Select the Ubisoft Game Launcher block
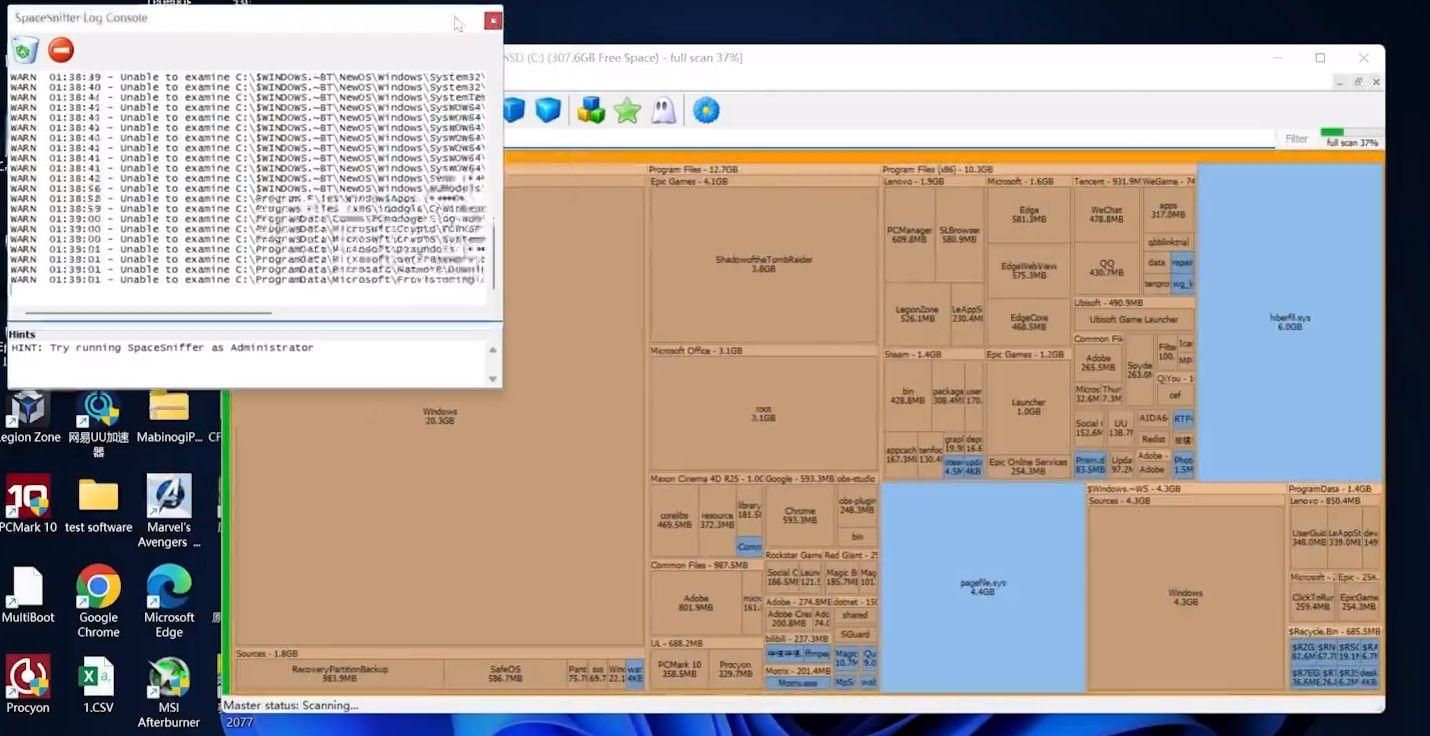 pos(1133,320)
